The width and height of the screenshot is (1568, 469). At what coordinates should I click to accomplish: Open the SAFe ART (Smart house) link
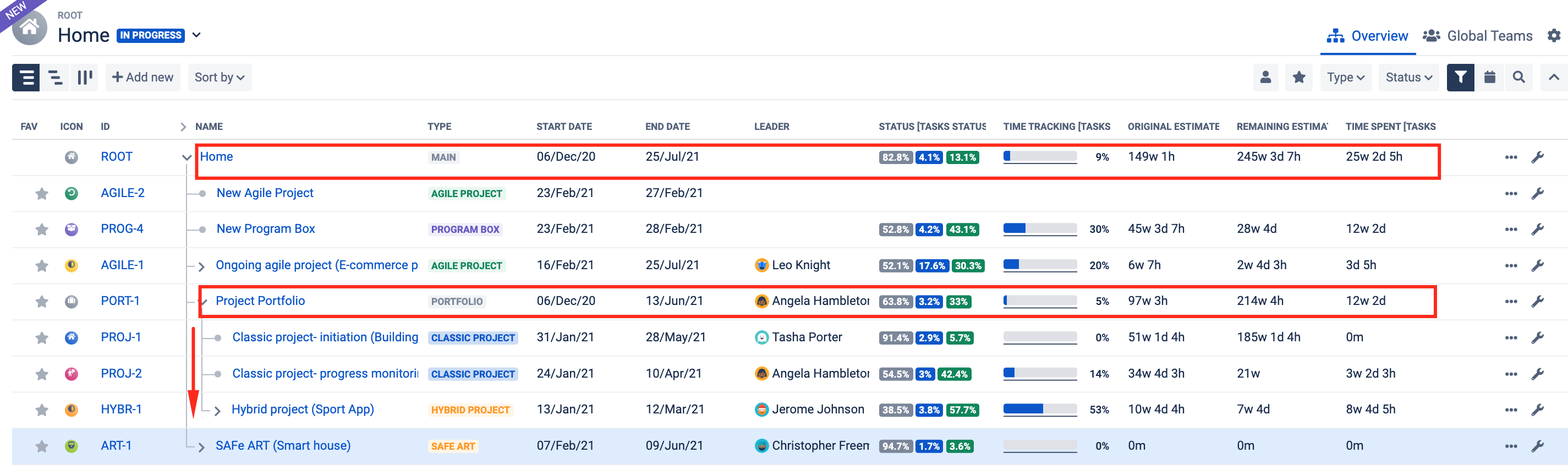coord(283,446)
